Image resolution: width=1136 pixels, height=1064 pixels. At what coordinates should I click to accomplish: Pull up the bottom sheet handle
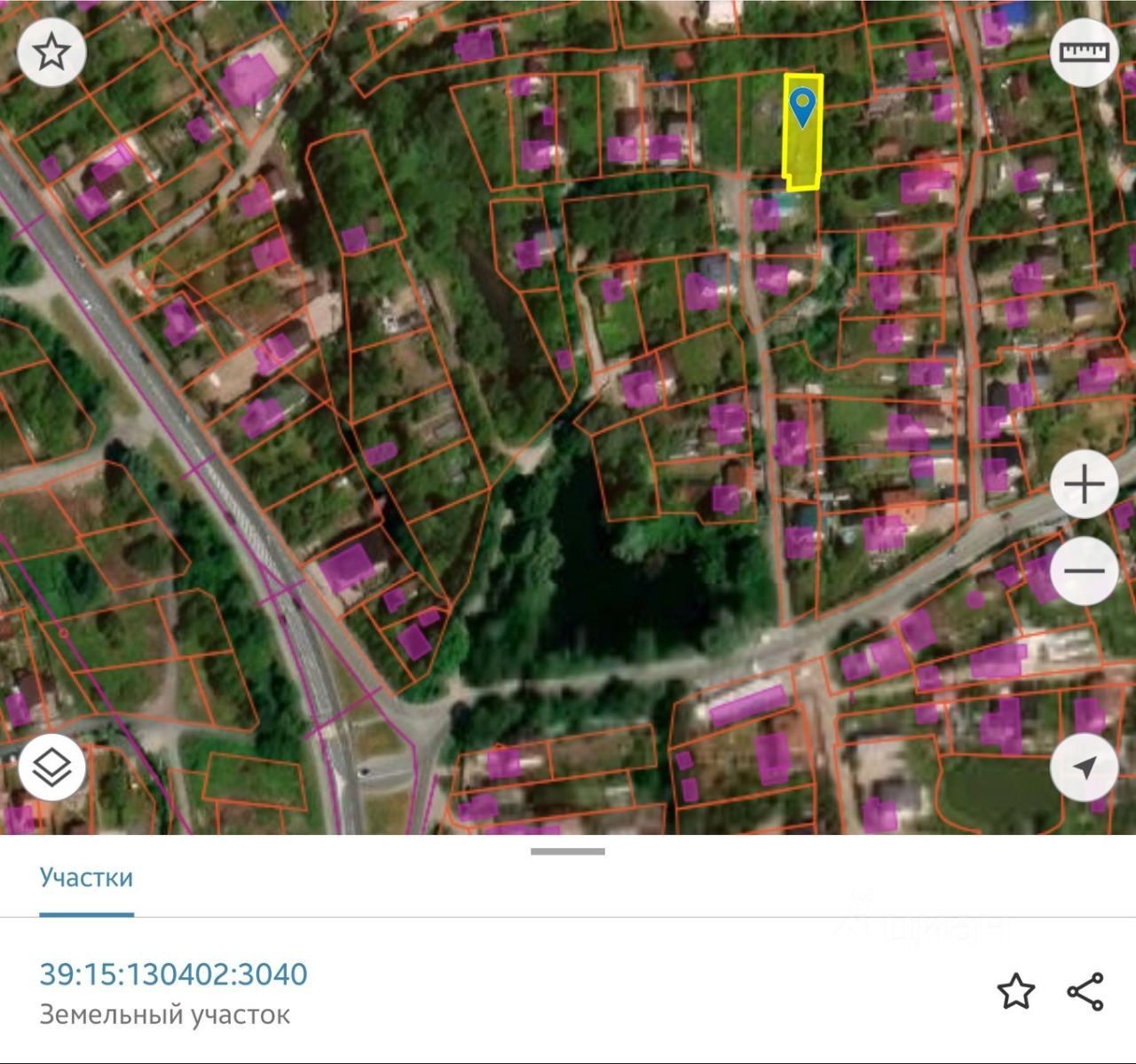[568, 851]
